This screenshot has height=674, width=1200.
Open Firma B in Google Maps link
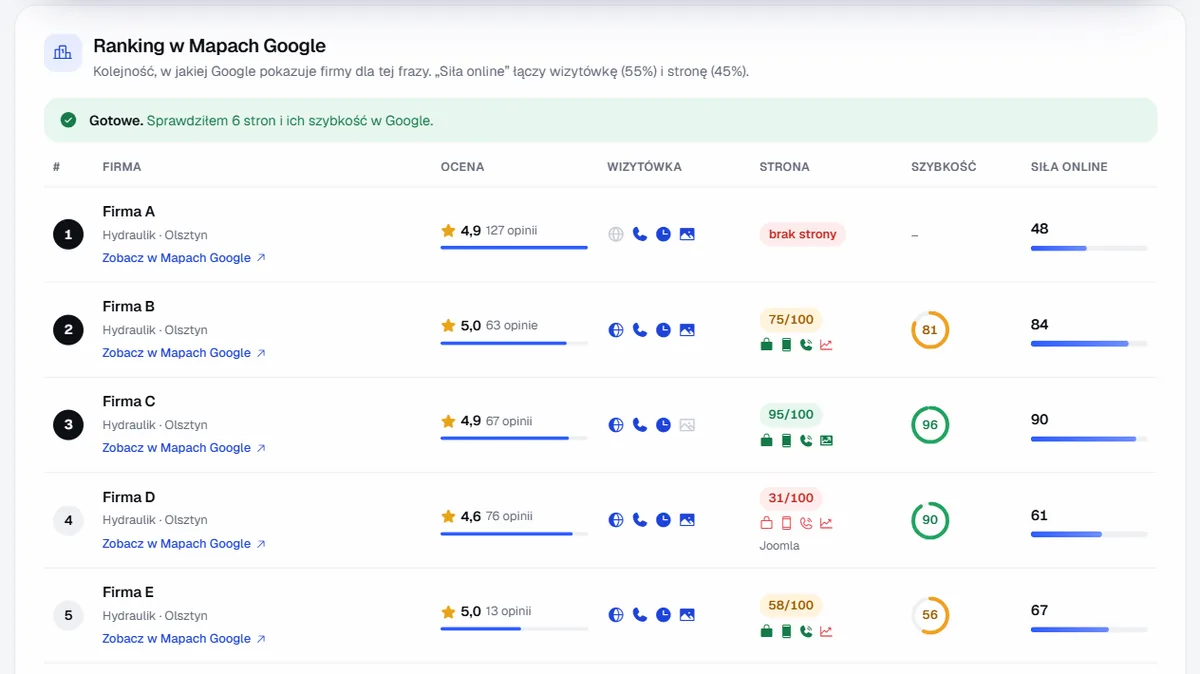pyautogui.click(x=184, y=353)
